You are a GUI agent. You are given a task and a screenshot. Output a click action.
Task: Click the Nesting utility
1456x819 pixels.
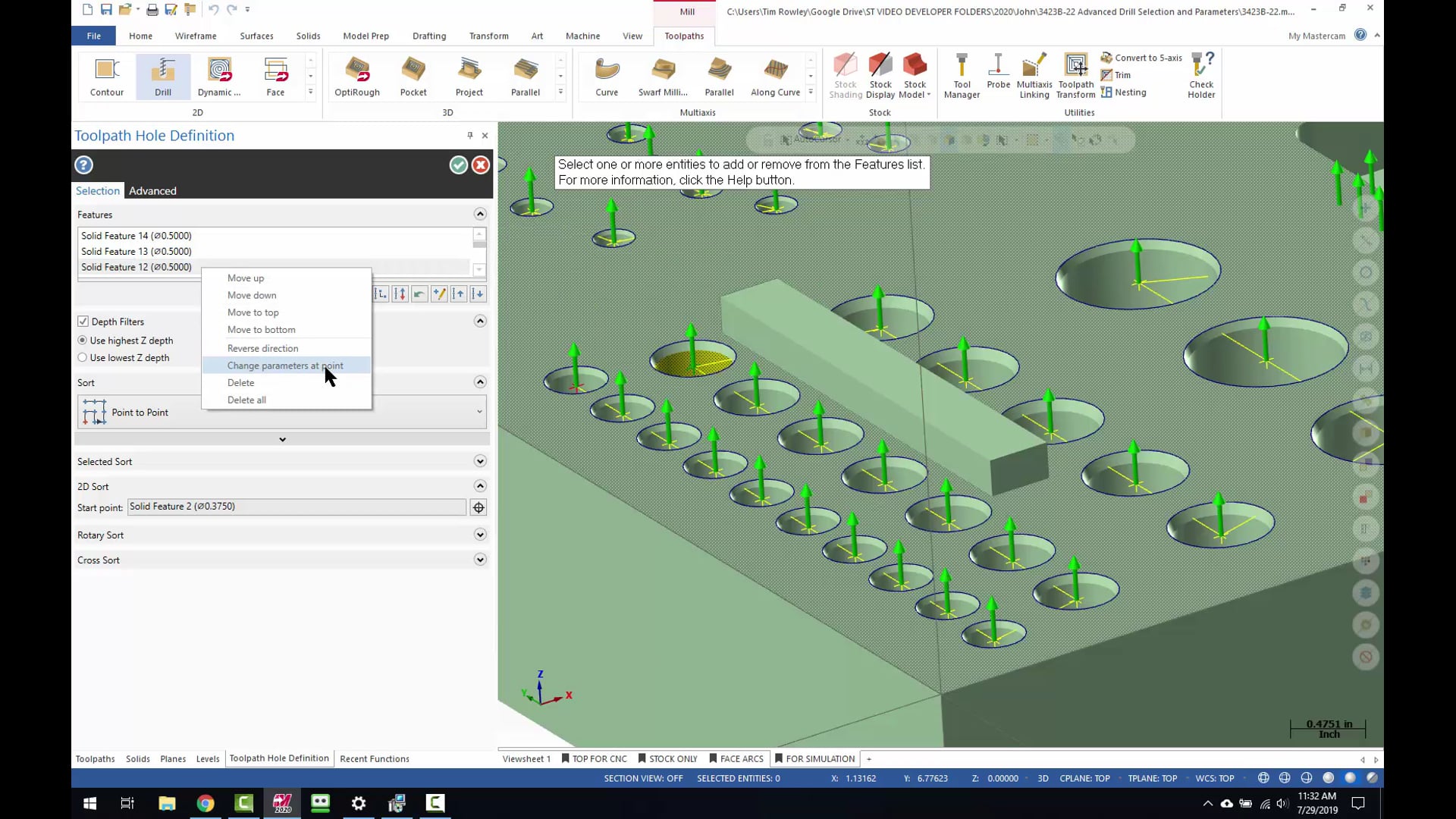1124,93
